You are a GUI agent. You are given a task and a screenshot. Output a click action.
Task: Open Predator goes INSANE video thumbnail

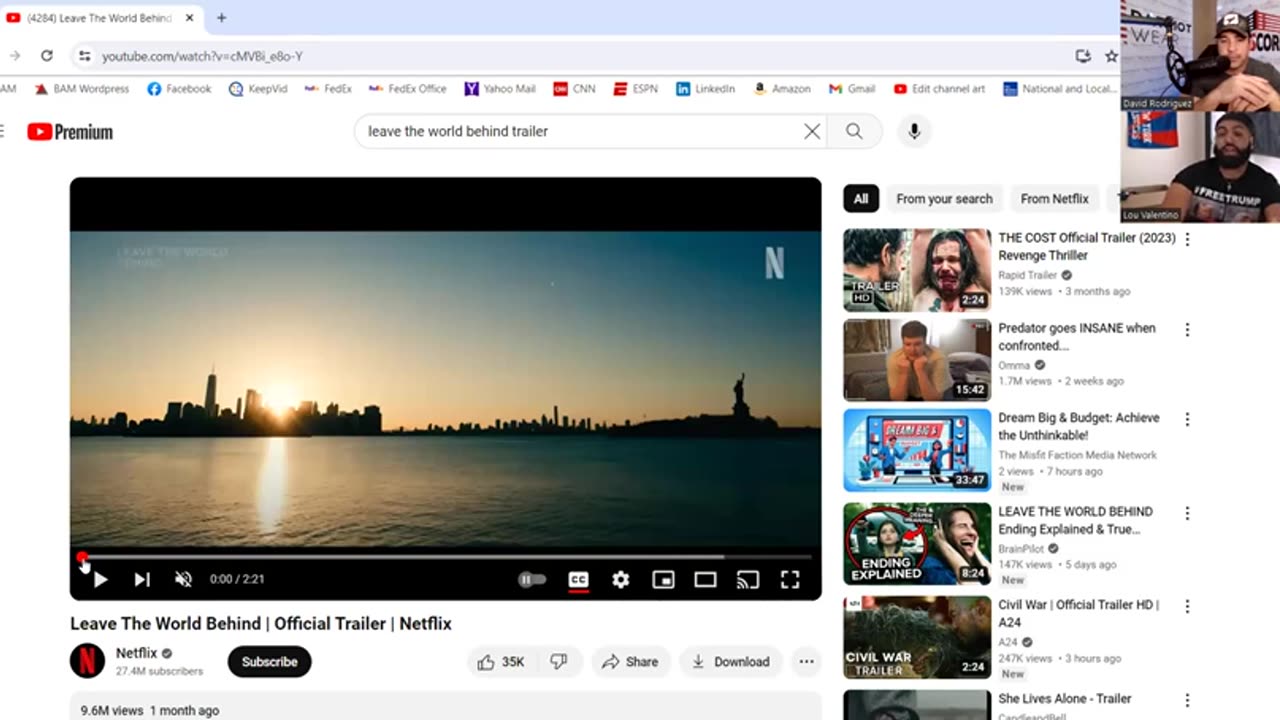(917, 360)
